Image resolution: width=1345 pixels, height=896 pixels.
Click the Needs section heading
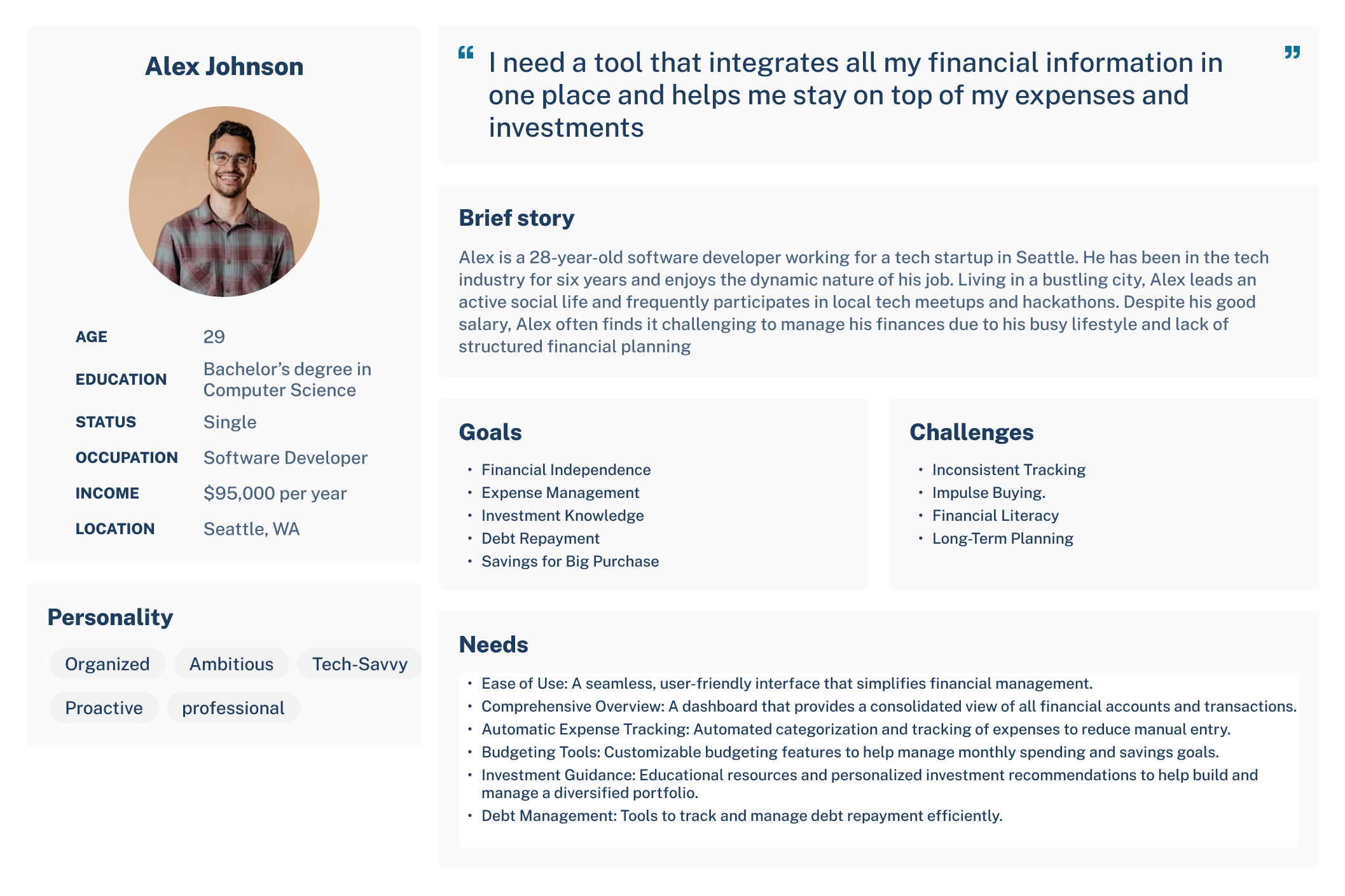[493, 645]
